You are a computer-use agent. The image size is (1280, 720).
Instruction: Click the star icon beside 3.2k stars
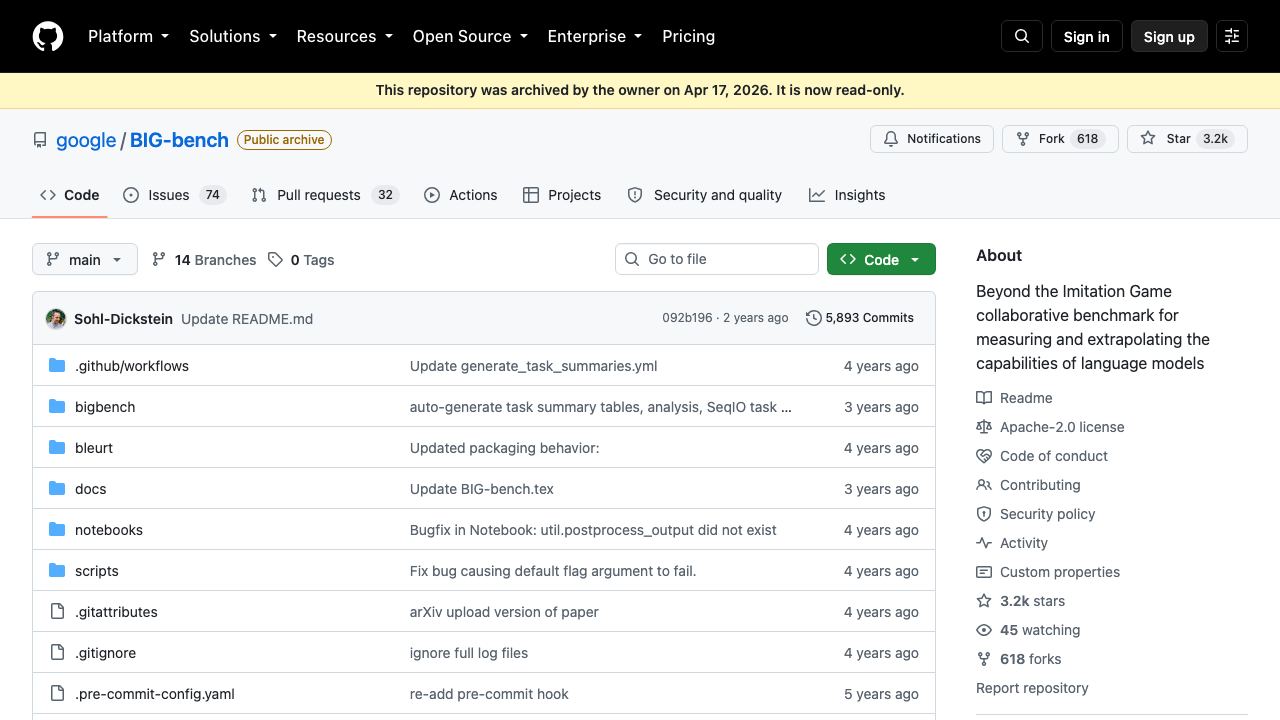pyautogui.click(x=984, y=601)
